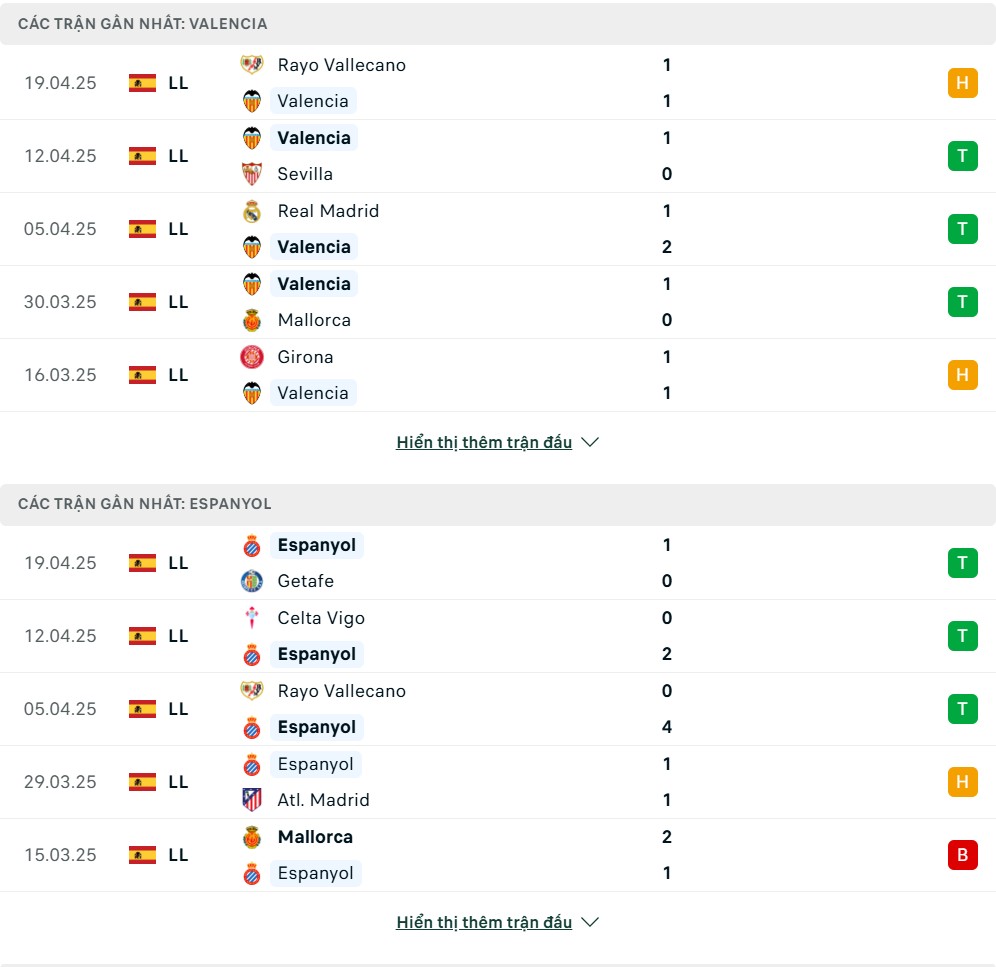The image size is (996, 967).
Task: Expand more Espanyol matches via chevron arrow
Action: click(x=590, y=922)
